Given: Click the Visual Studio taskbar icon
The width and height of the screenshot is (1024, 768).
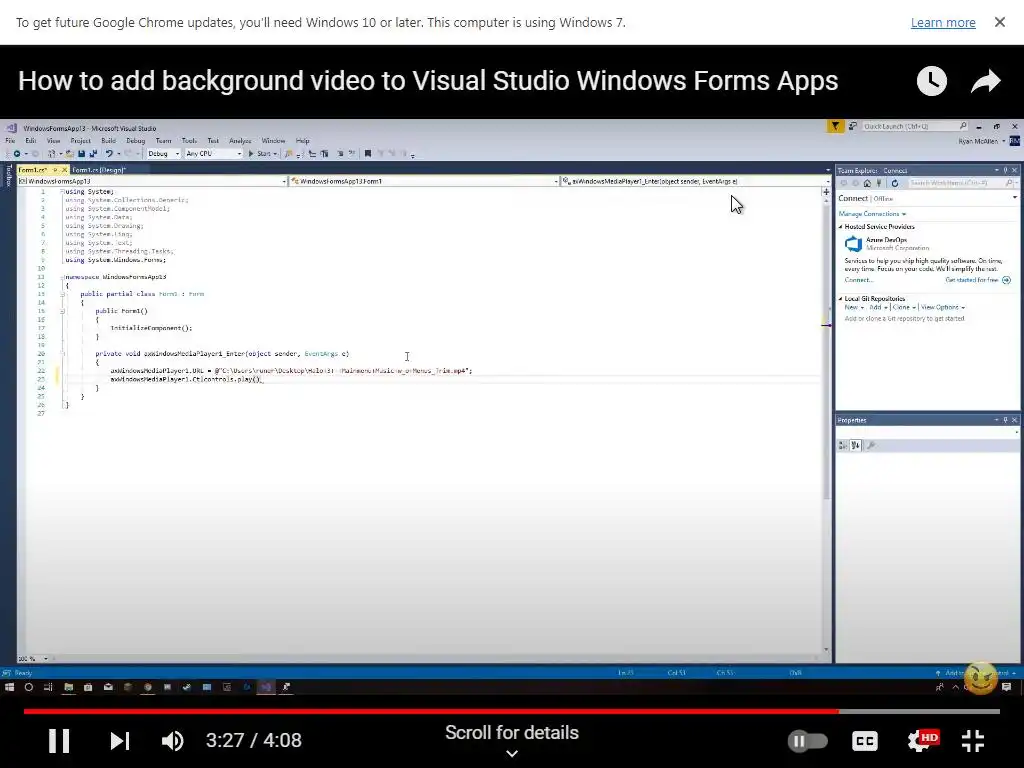Looking at the screenshot, I should pyautogui.click(x=266, y=687).
